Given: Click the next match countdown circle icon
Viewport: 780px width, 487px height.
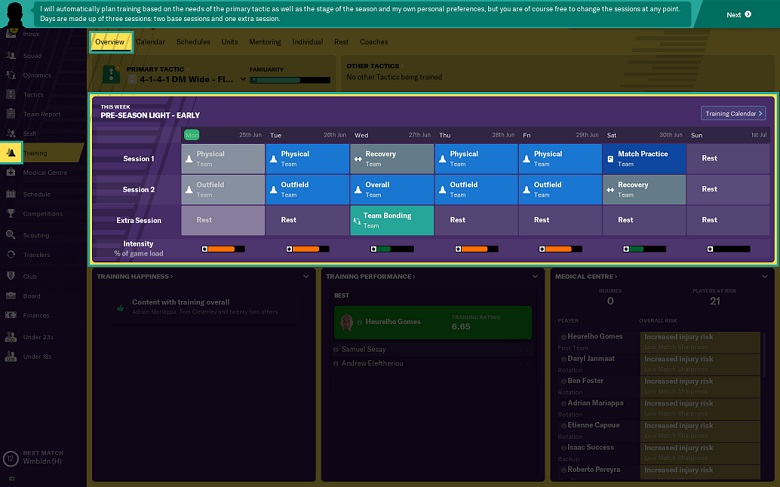Looking at the screenshot, I should (x=11, y=458).
